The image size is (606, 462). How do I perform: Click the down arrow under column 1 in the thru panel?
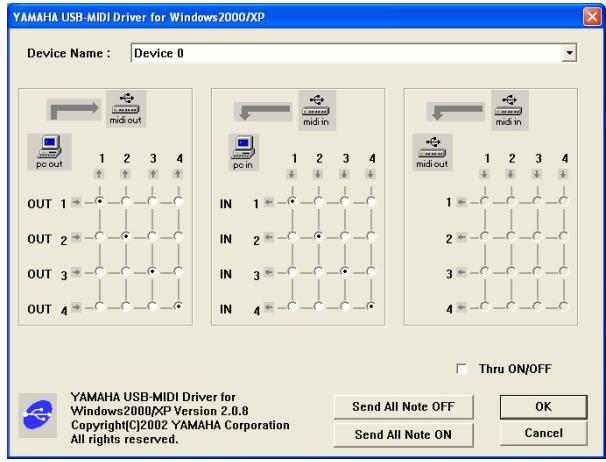pos(484,174)
